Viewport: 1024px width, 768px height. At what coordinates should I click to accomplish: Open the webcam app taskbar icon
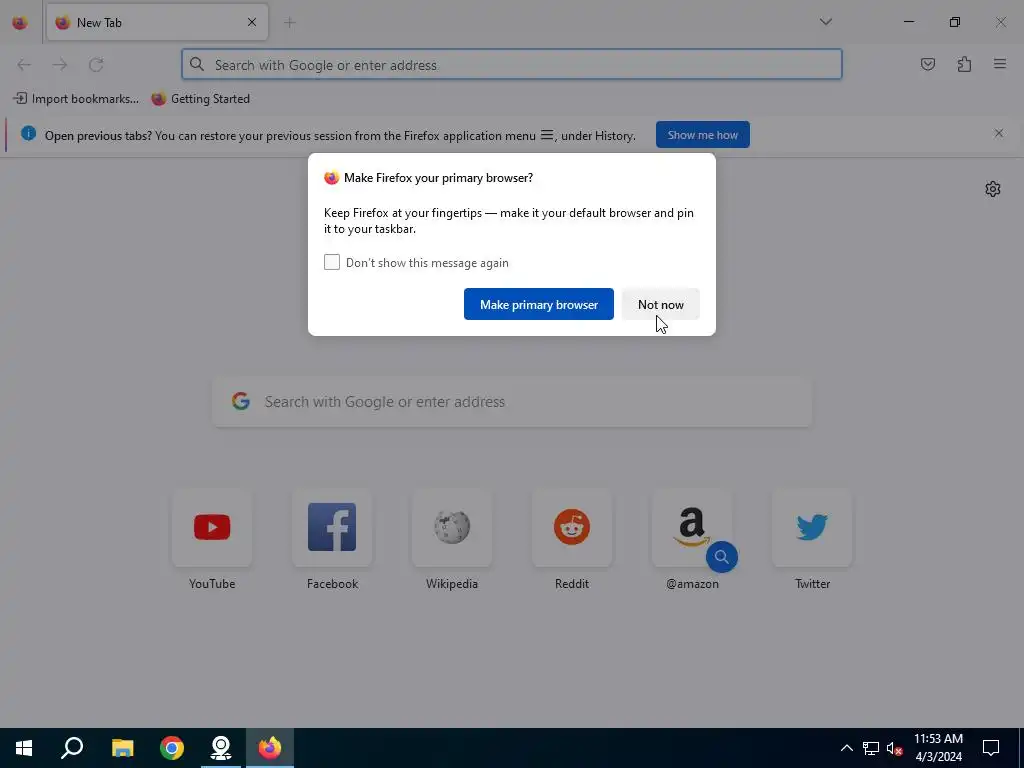pos(221,748)
